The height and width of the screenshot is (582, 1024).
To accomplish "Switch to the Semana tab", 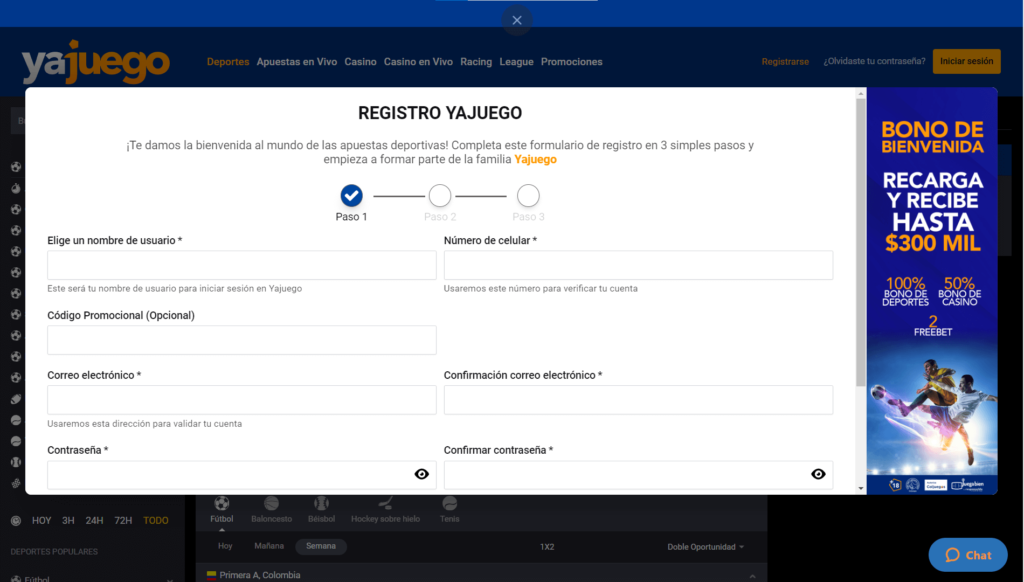I will tap(321, 547).
